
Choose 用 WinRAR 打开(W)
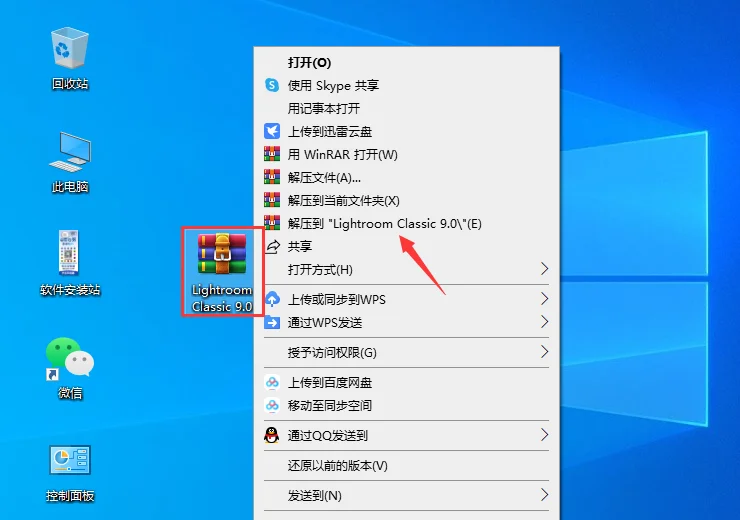[x=407, y=154]
